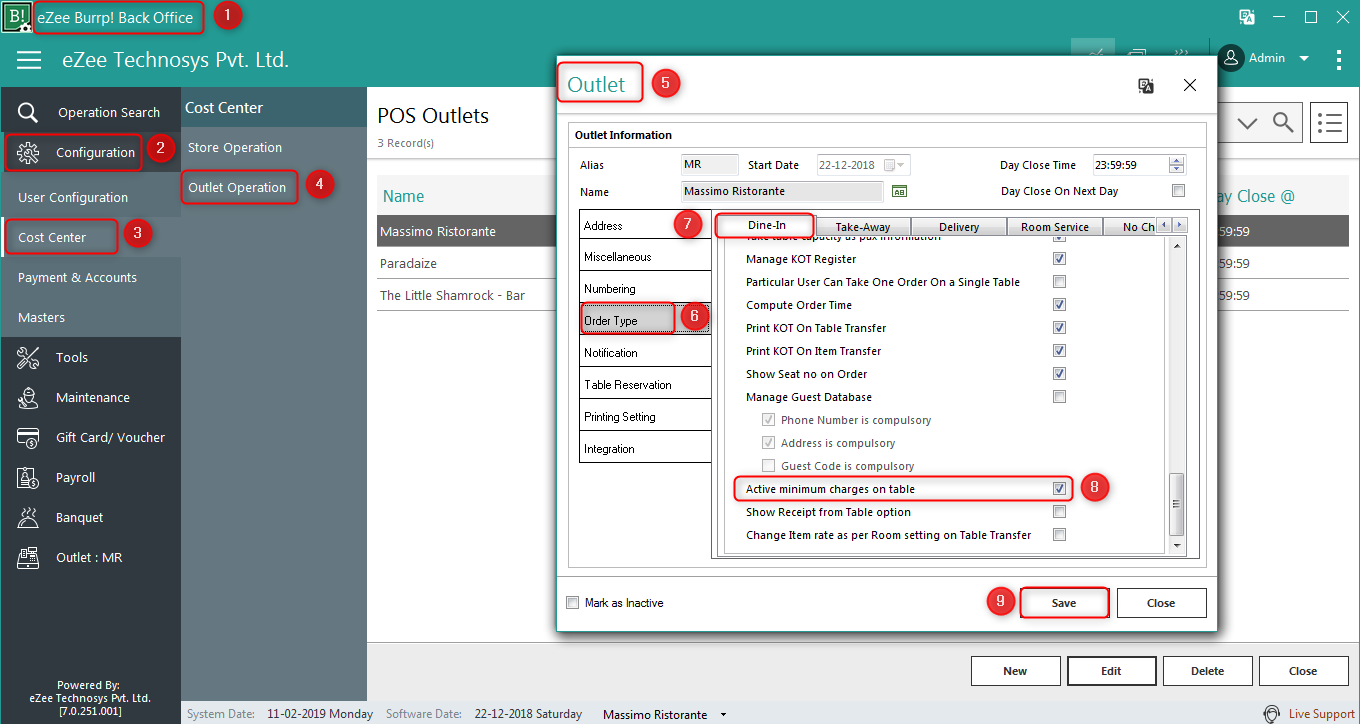Click the search magnifier in POS Outlets
Viewport: 1360px width, 724px height.
click(1283, 122)
